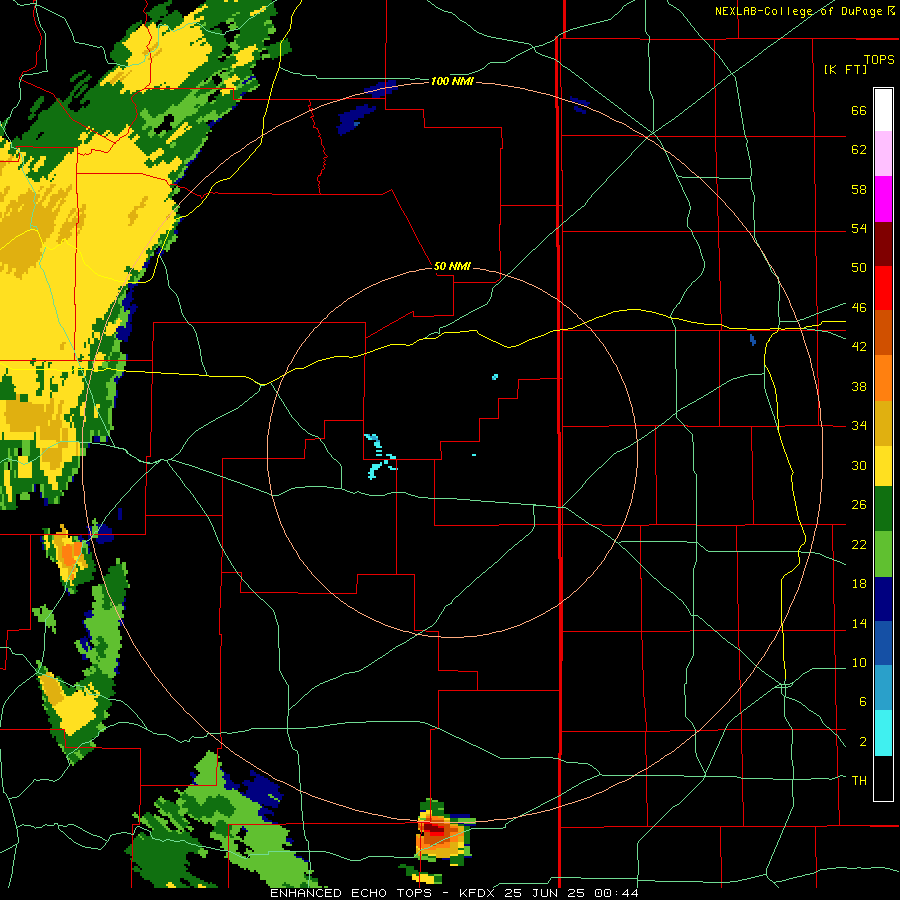This screenshot has width=900, height=900.
Task: Click the Enhanced Echo Tops KFDX caption
Action: (x=453, y=893)
